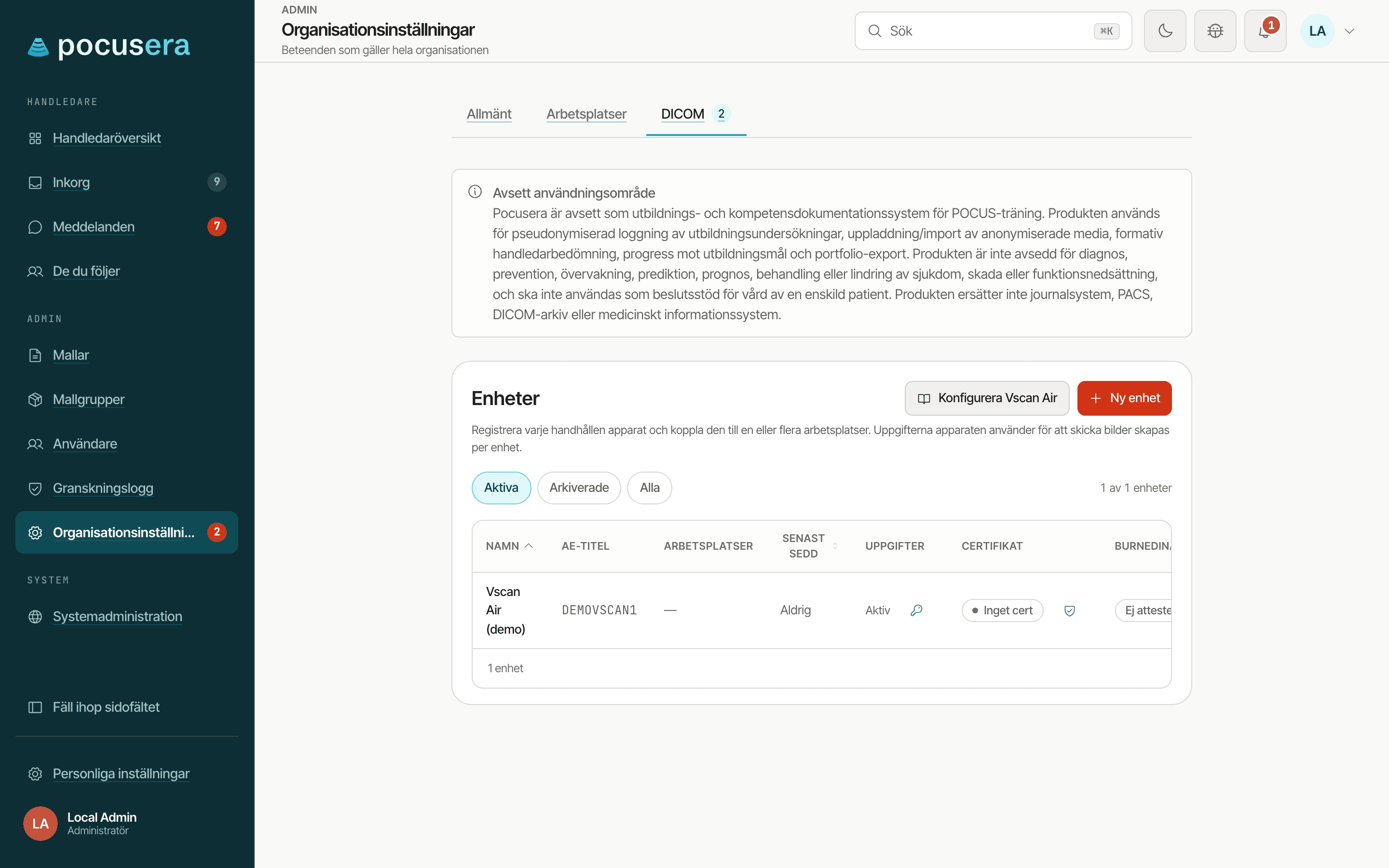Collapse sidebar with Fäll ihop sidofältet

point(127,707)
